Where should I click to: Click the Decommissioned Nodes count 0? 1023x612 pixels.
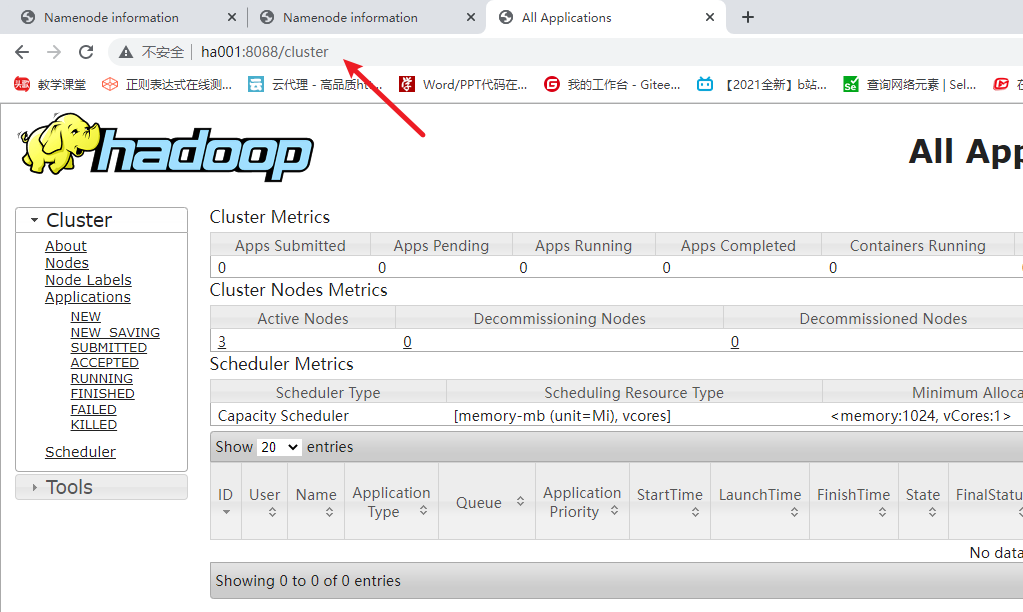735,342
